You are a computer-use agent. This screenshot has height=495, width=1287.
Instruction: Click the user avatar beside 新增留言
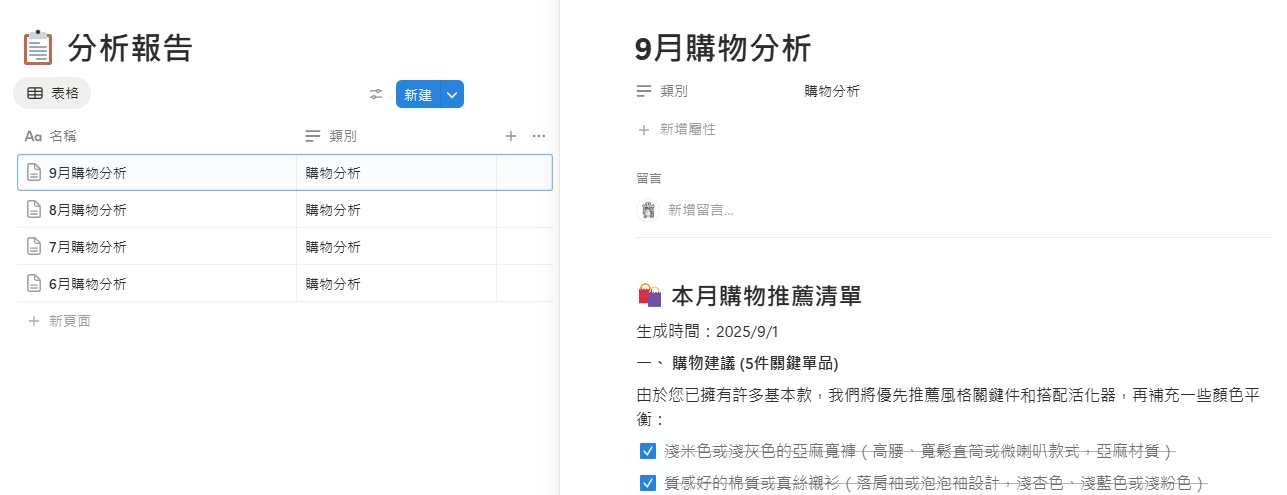(648, 210)
